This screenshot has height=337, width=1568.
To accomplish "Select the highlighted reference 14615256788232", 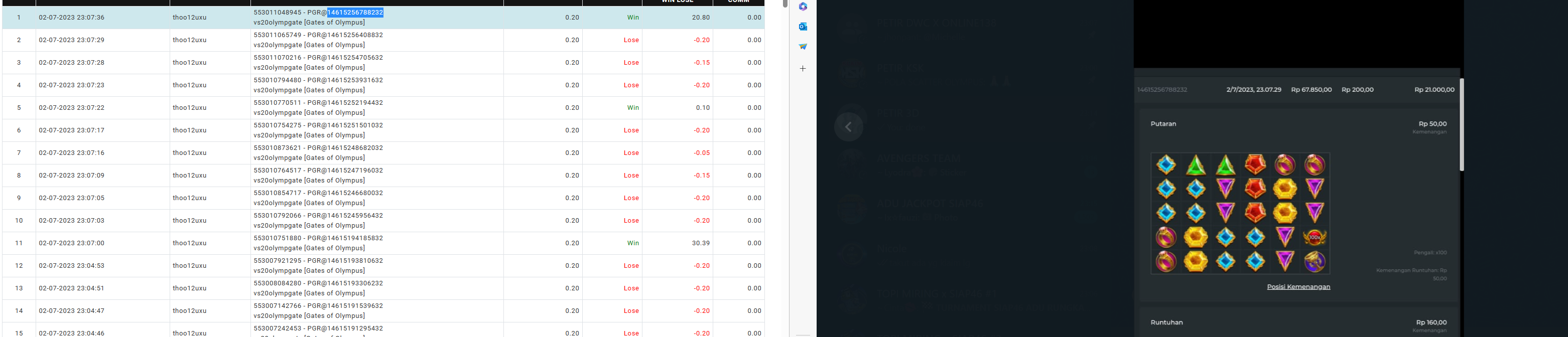I will click(355, 12).
